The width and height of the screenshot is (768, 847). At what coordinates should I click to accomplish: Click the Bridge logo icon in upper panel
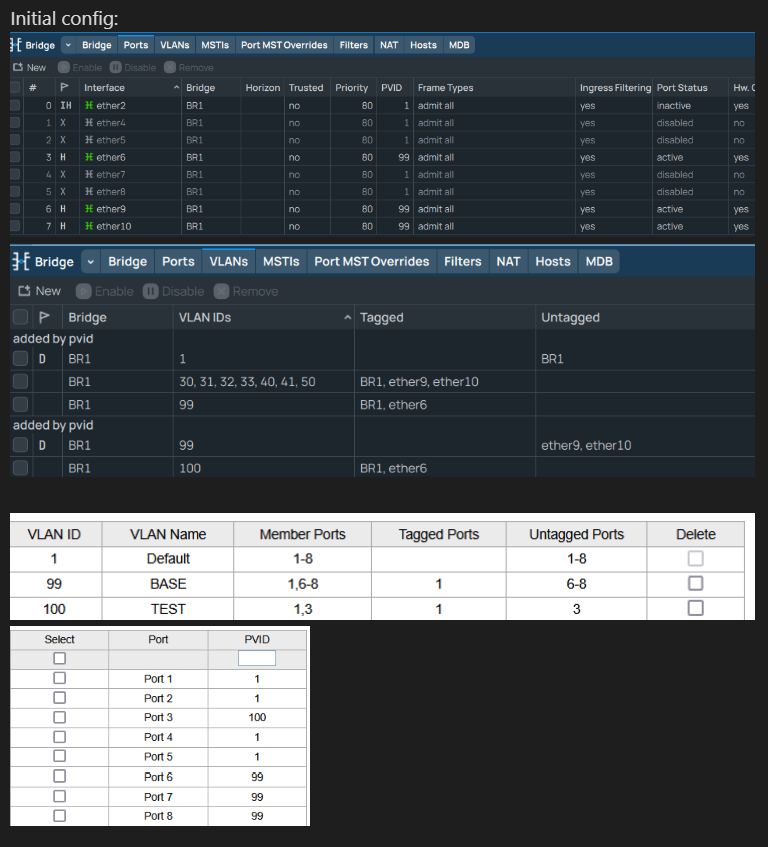16,45
